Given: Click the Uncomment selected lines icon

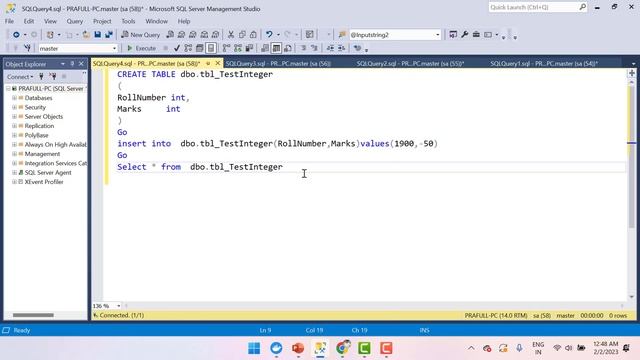Looking at the screenshot, I should point(314,48).
